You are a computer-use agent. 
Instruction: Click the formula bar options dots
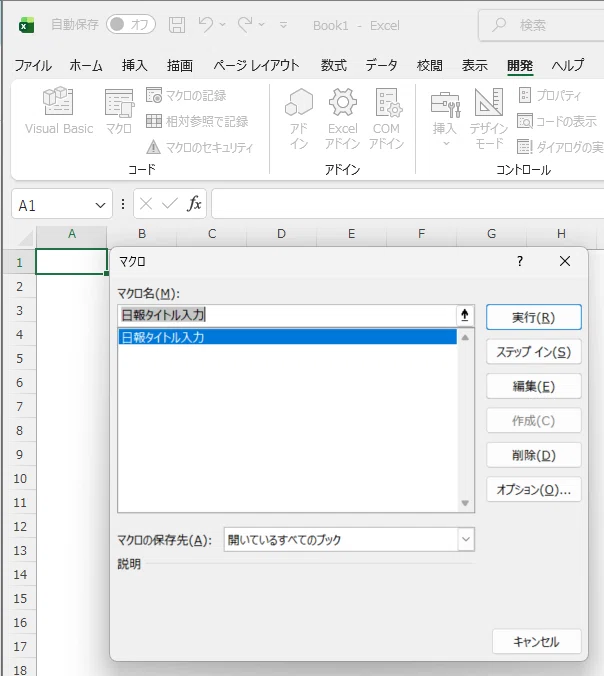[123, 204]
